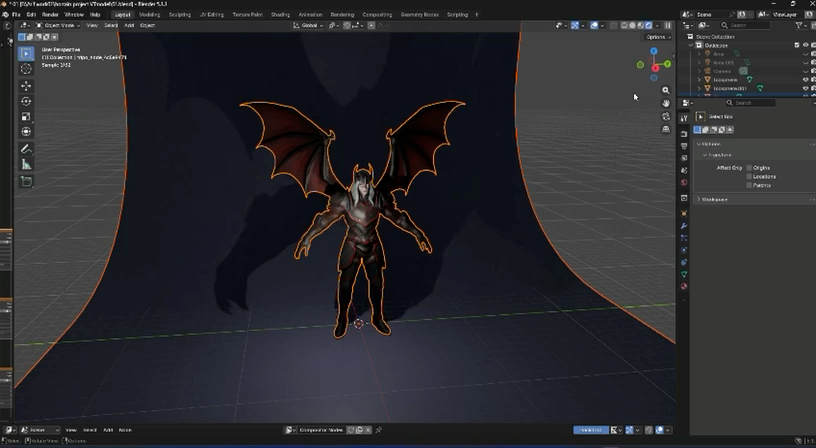The width and height of the screenshot is (816, 448).
Task: Open the Material properties tab
Action: click(x=684, y=286)
